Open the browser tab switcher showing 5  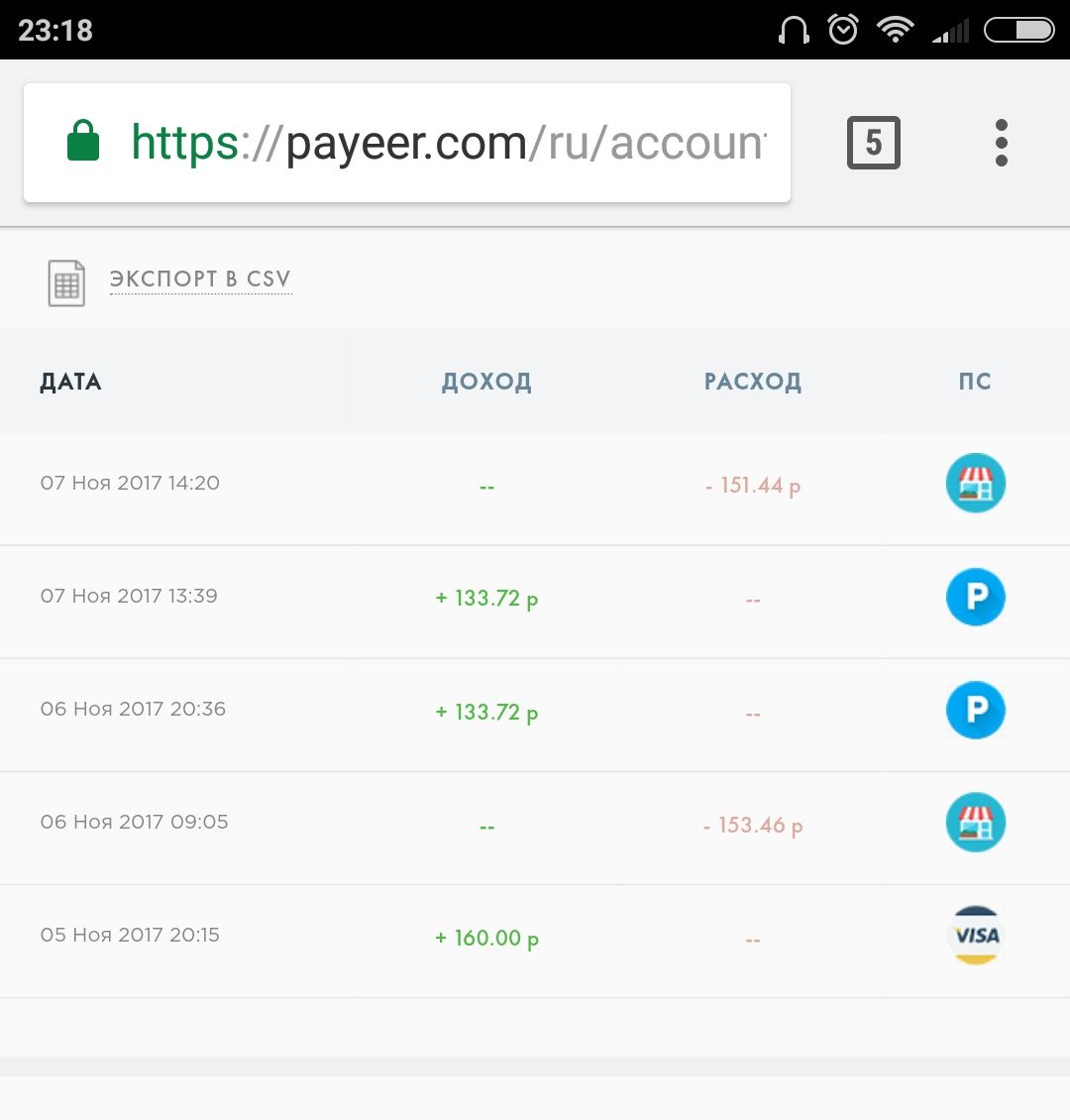pos(873,143)
